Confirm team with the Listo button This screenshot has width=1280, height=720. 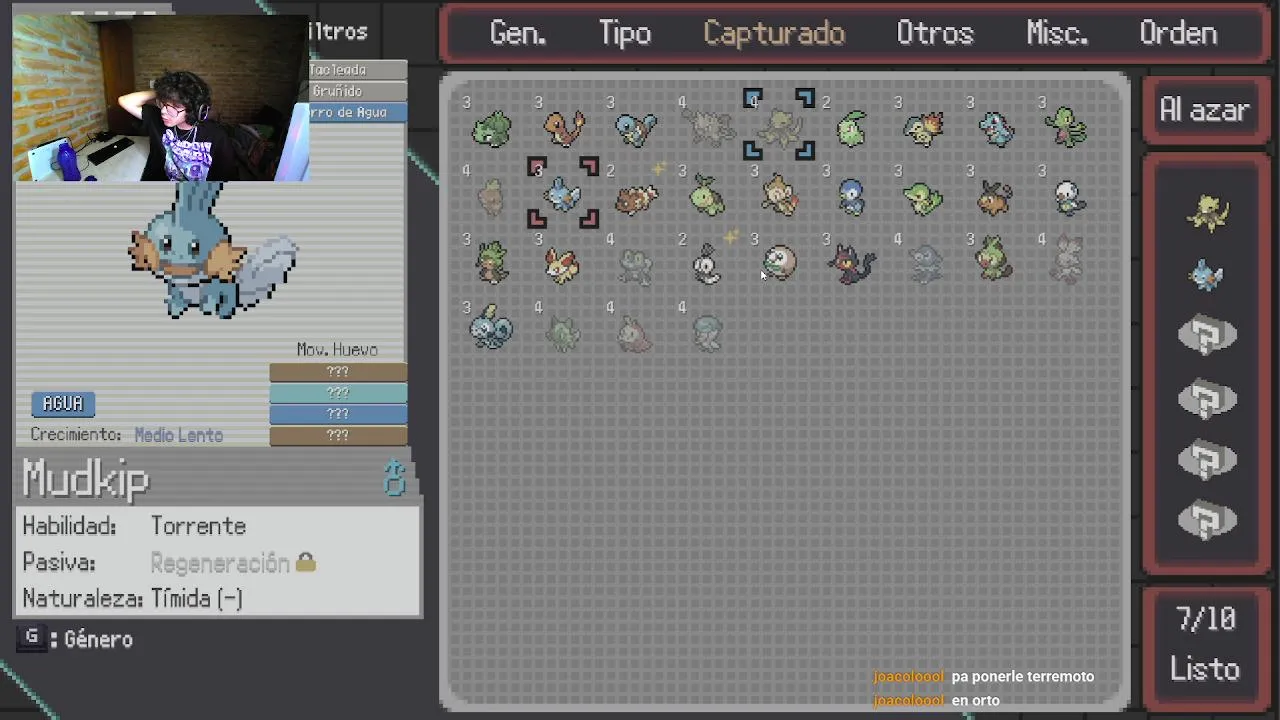coord(1205,669)
